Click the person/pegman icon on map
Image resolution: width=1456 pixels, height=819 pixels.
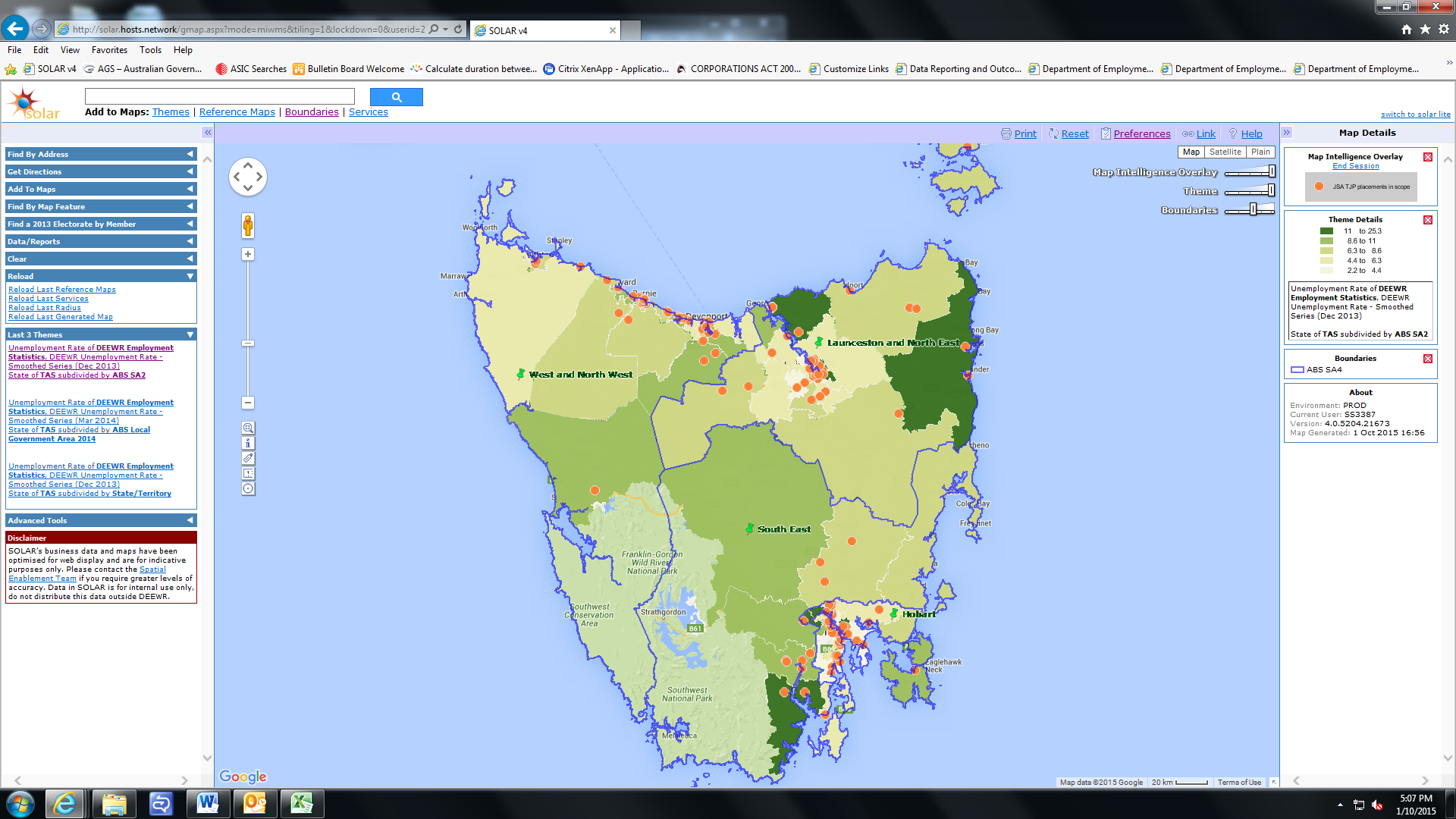247,225
